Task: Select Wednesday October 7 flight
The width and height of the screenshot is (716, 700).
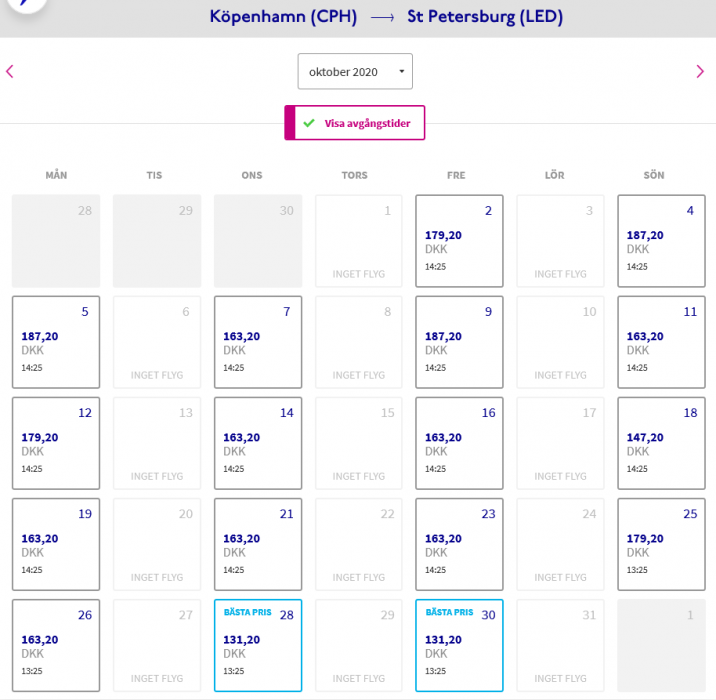Action: (257, 341)
